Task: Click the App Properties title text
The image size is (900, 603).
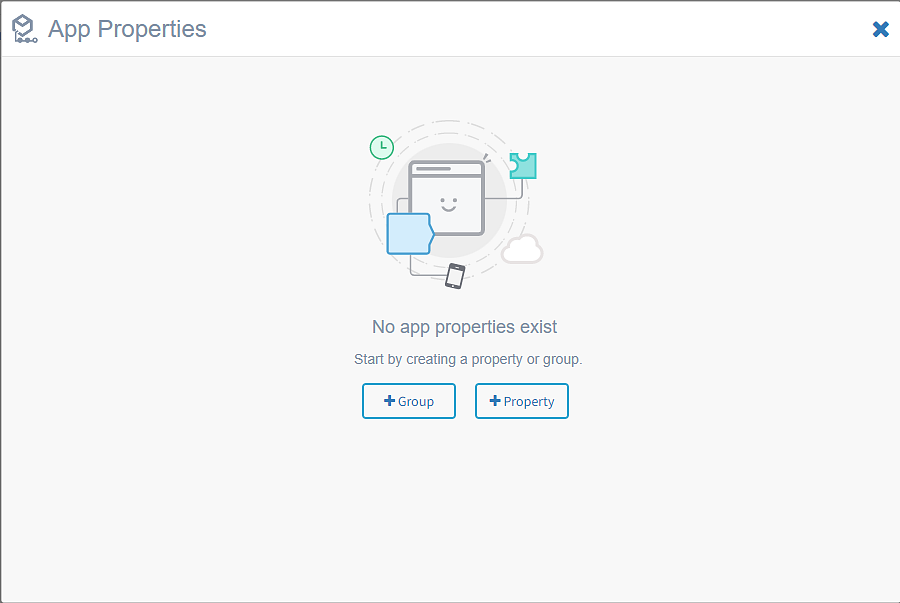Action: [x=127, y=29]
